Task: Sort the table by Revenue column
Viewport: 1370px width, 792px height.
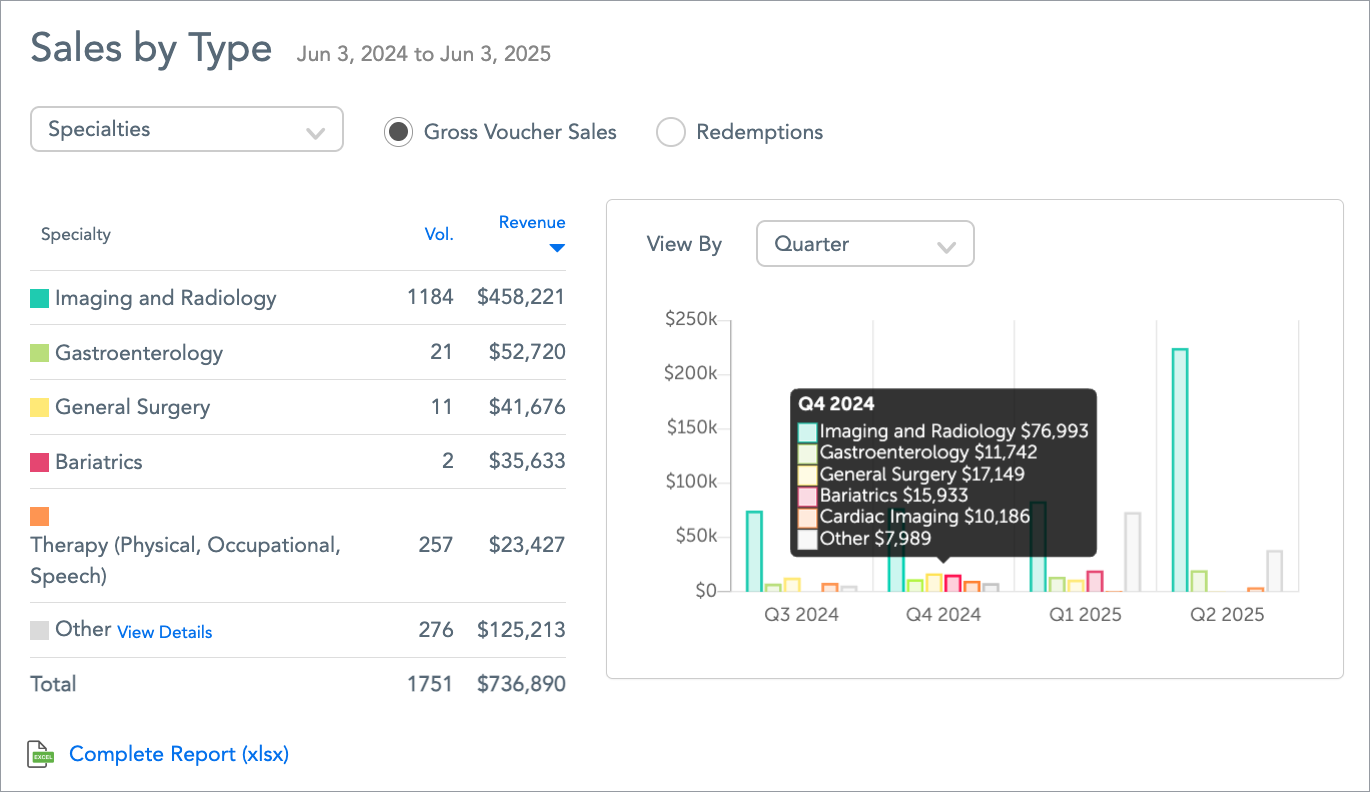Action: 532,222
